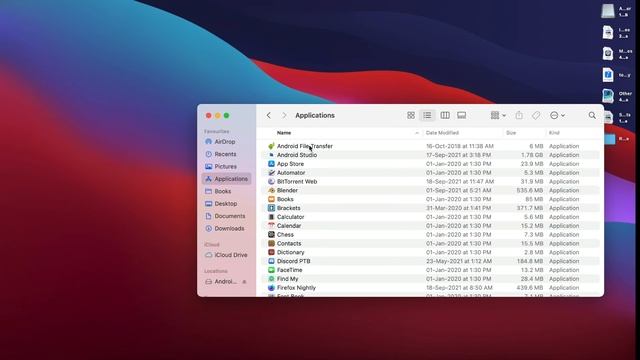The image size is (640, 360).
Task: Go forward with the right chevron
Action: [284, 116]
